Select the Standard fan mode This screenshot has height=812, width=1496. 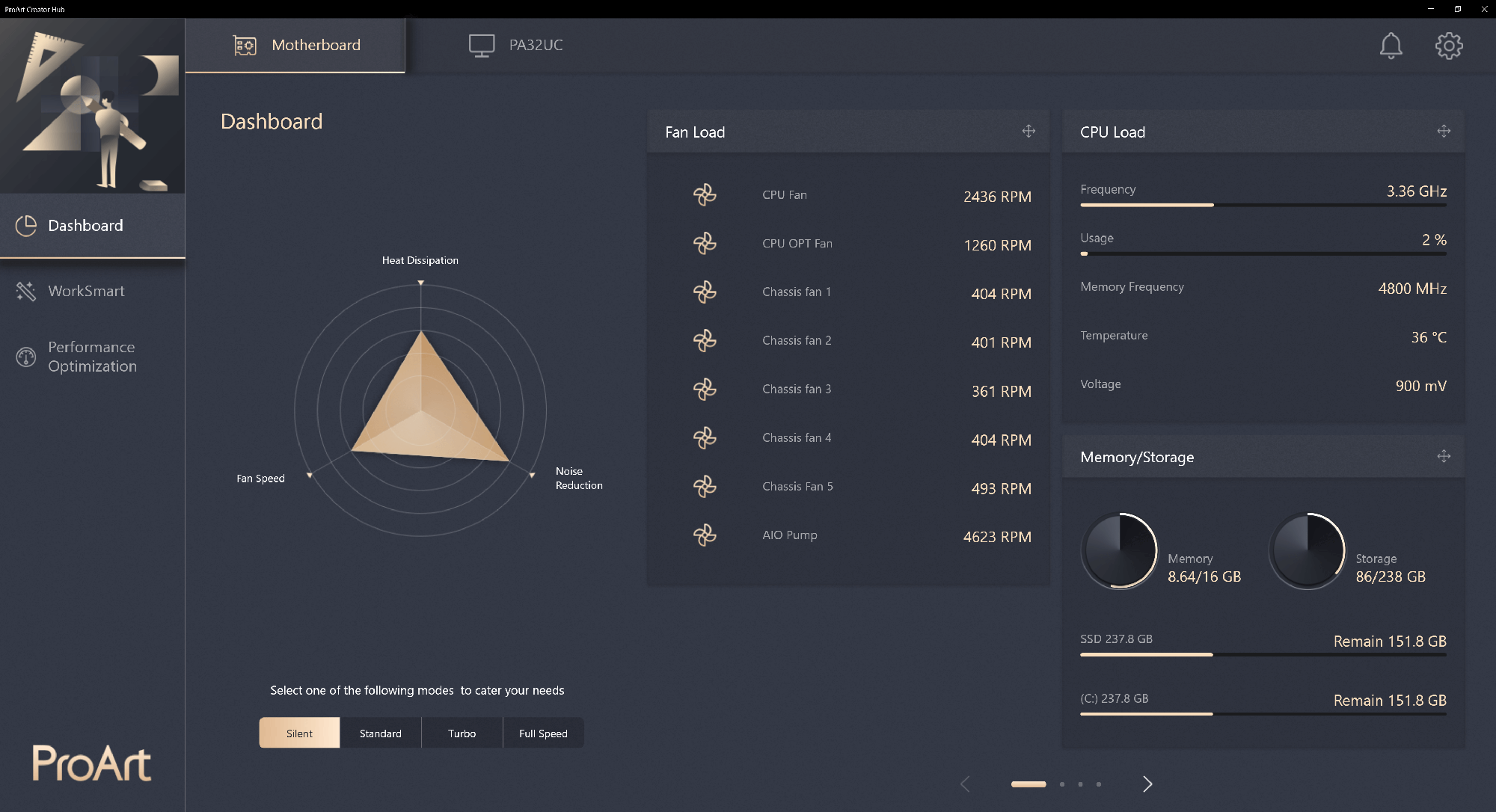pyautogui.click(x=381, y=733)
